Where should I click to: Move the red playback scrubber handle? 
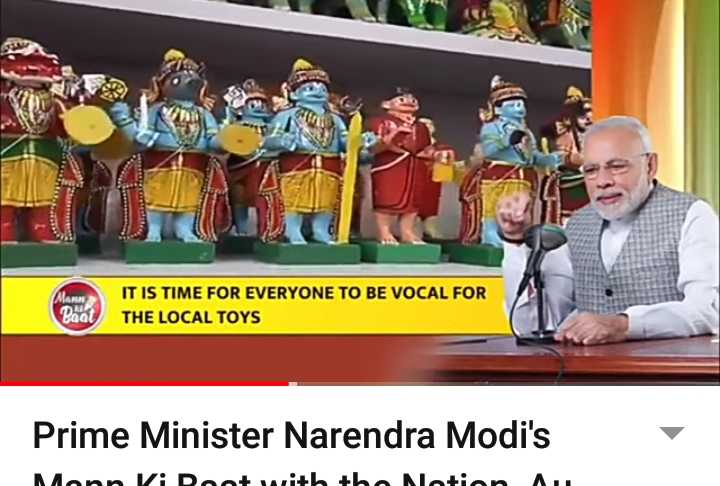(292, 384)
